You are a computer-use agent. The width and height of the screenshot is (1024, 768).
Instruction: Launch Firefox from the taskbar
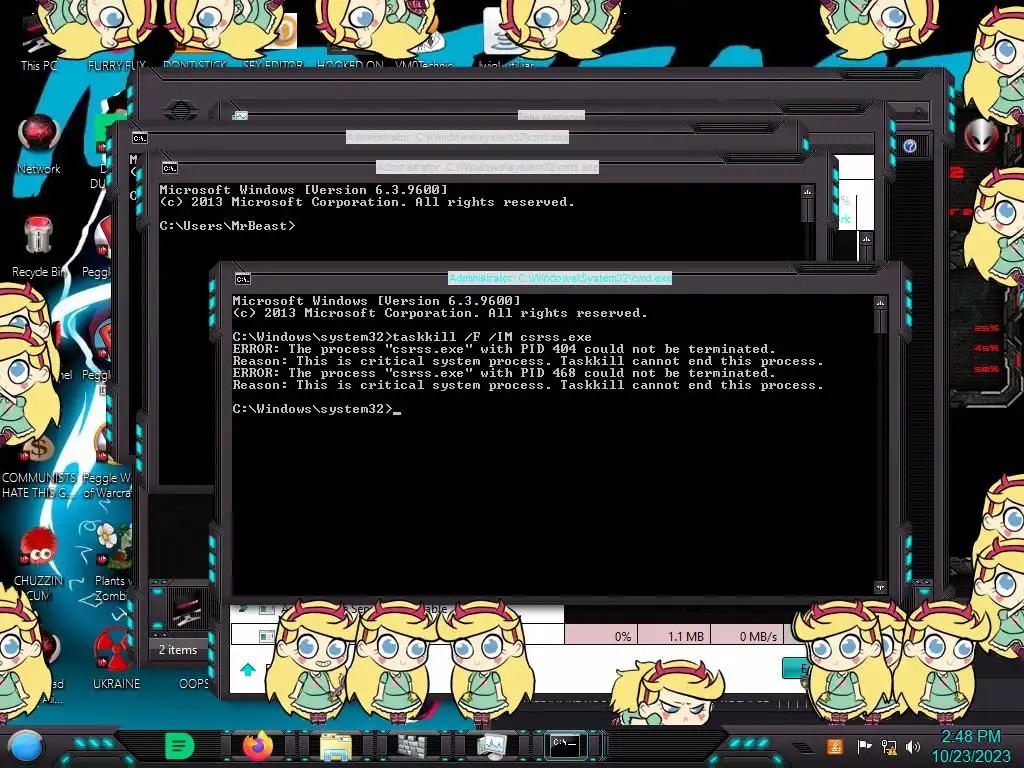click(258, 746)
